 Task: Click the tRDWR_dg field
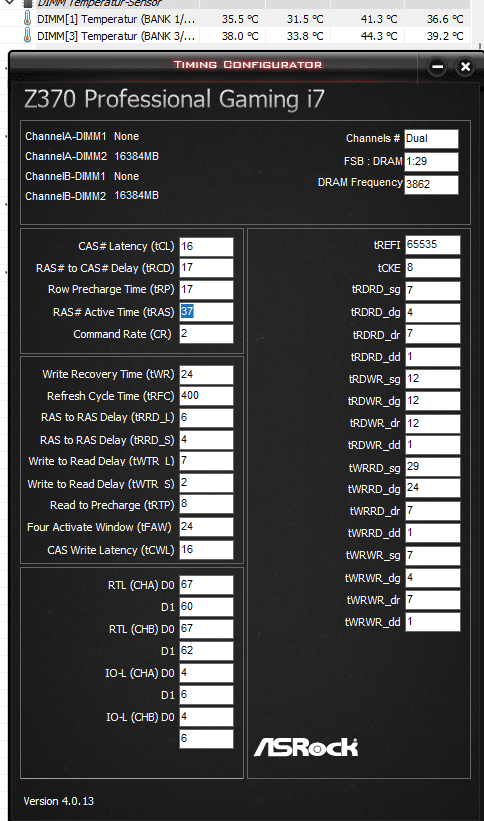(433, 401)
